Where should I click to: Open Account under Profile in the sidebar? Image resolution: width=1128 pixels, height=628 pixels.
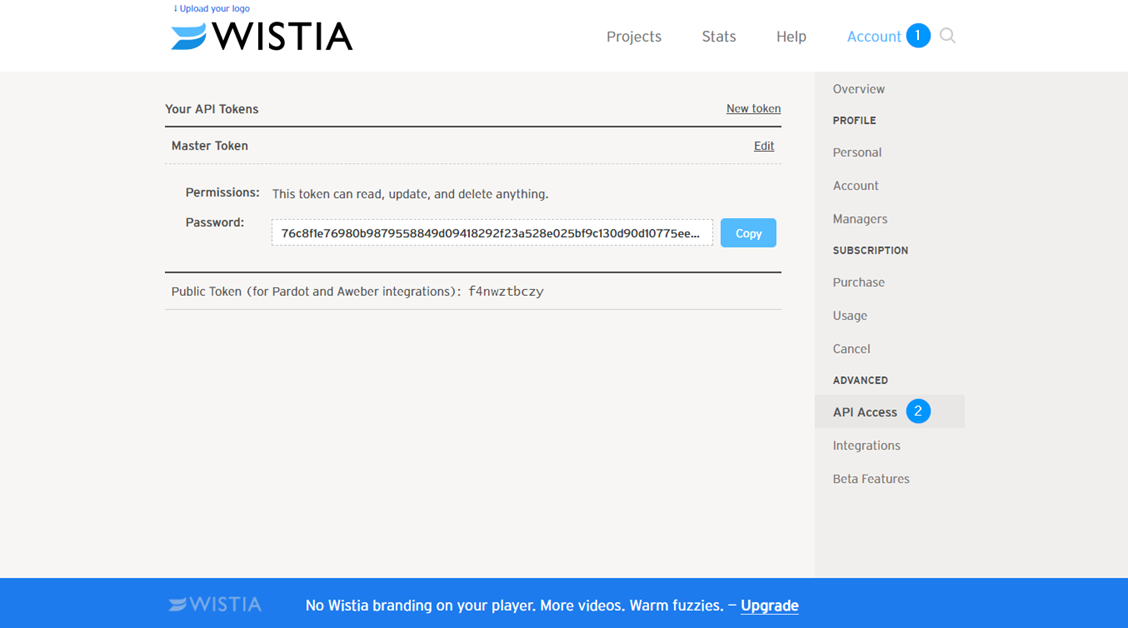(855, 186)
